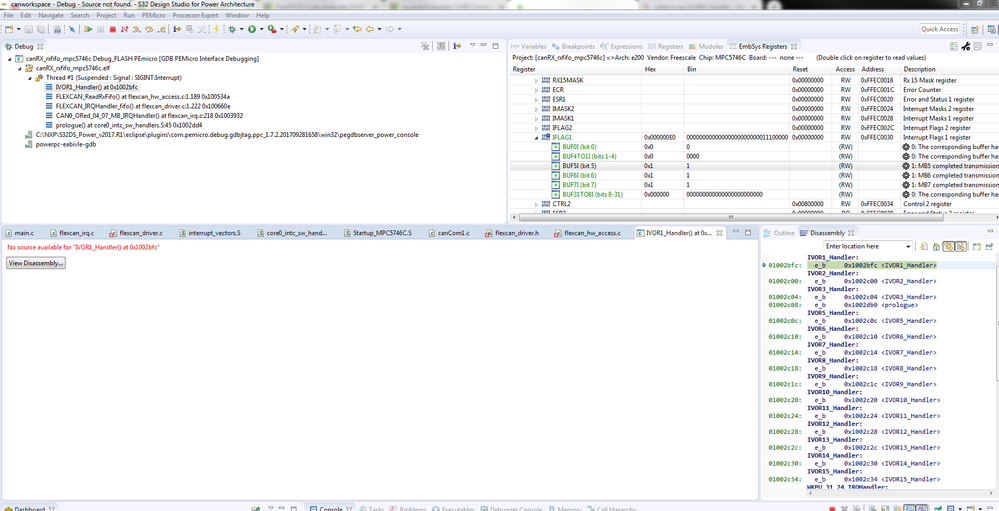This screenshot has width=999, height=511.
Task: Click the Last Edit Location icon
Action: click(357, 29)
